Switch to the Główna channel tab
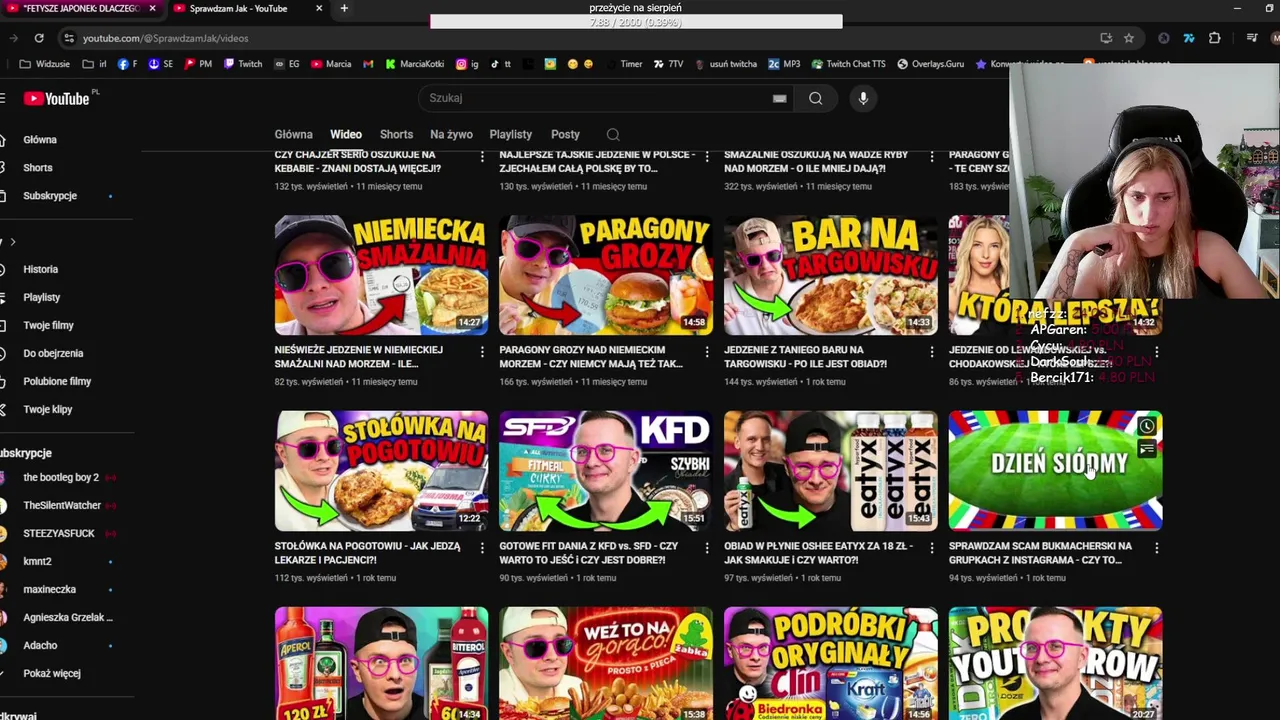 [x=293, y=134]
